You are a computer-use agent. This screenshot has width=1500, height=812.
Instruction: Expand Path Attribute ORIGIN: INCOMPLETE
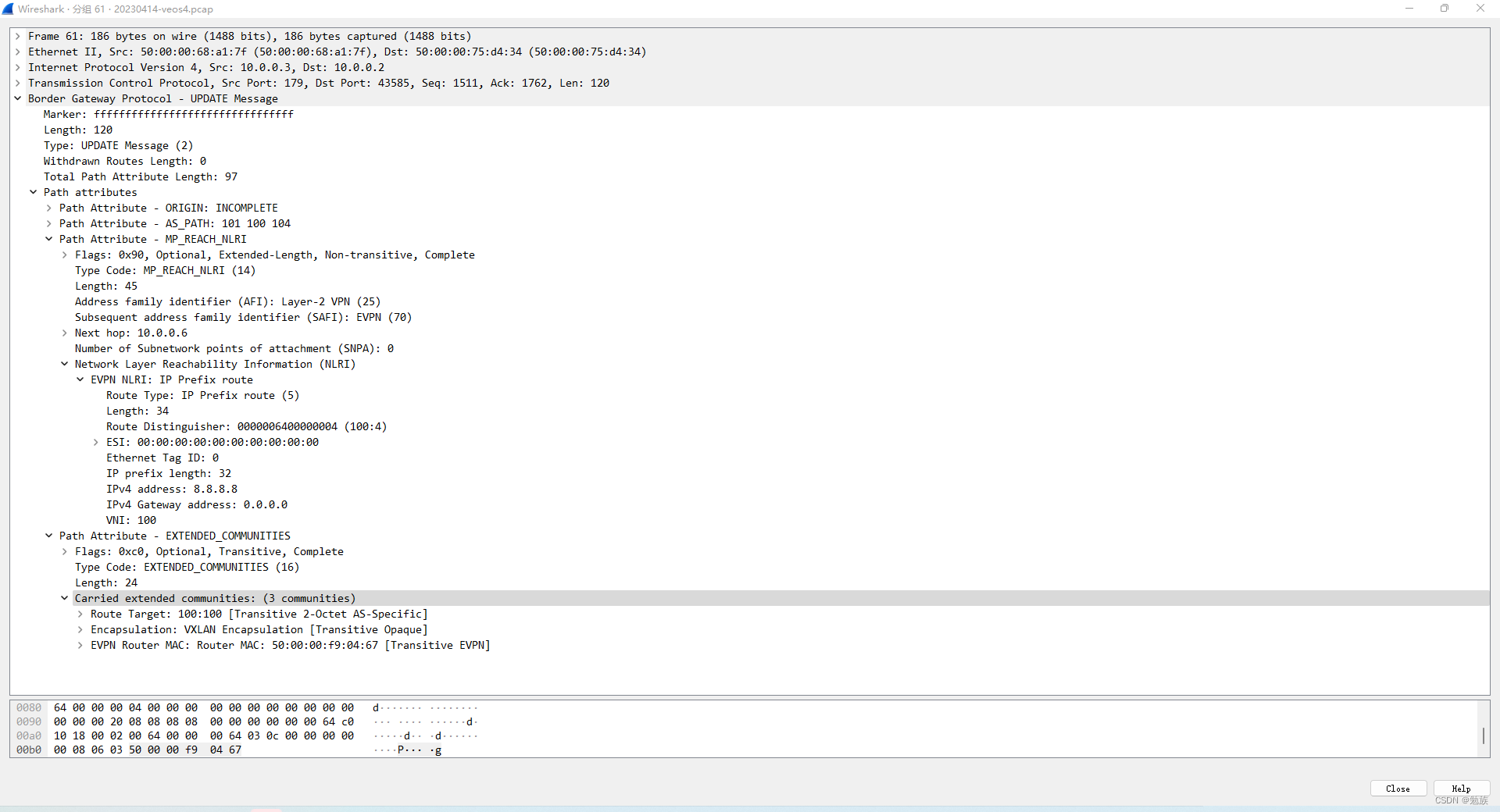pos(48,208)
